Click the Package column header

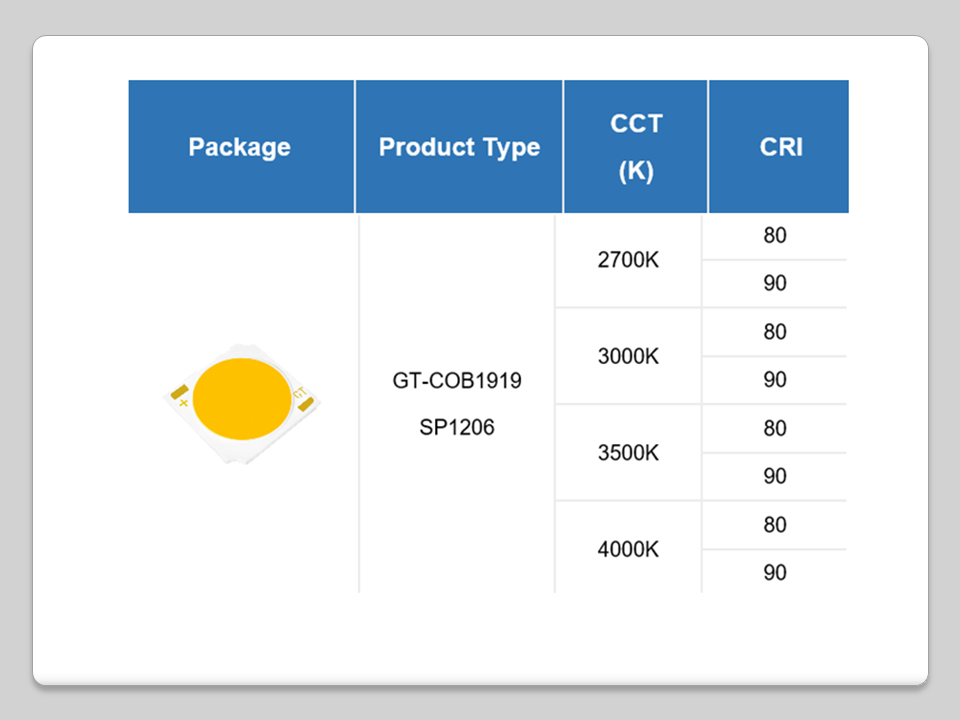coord(240,147)
